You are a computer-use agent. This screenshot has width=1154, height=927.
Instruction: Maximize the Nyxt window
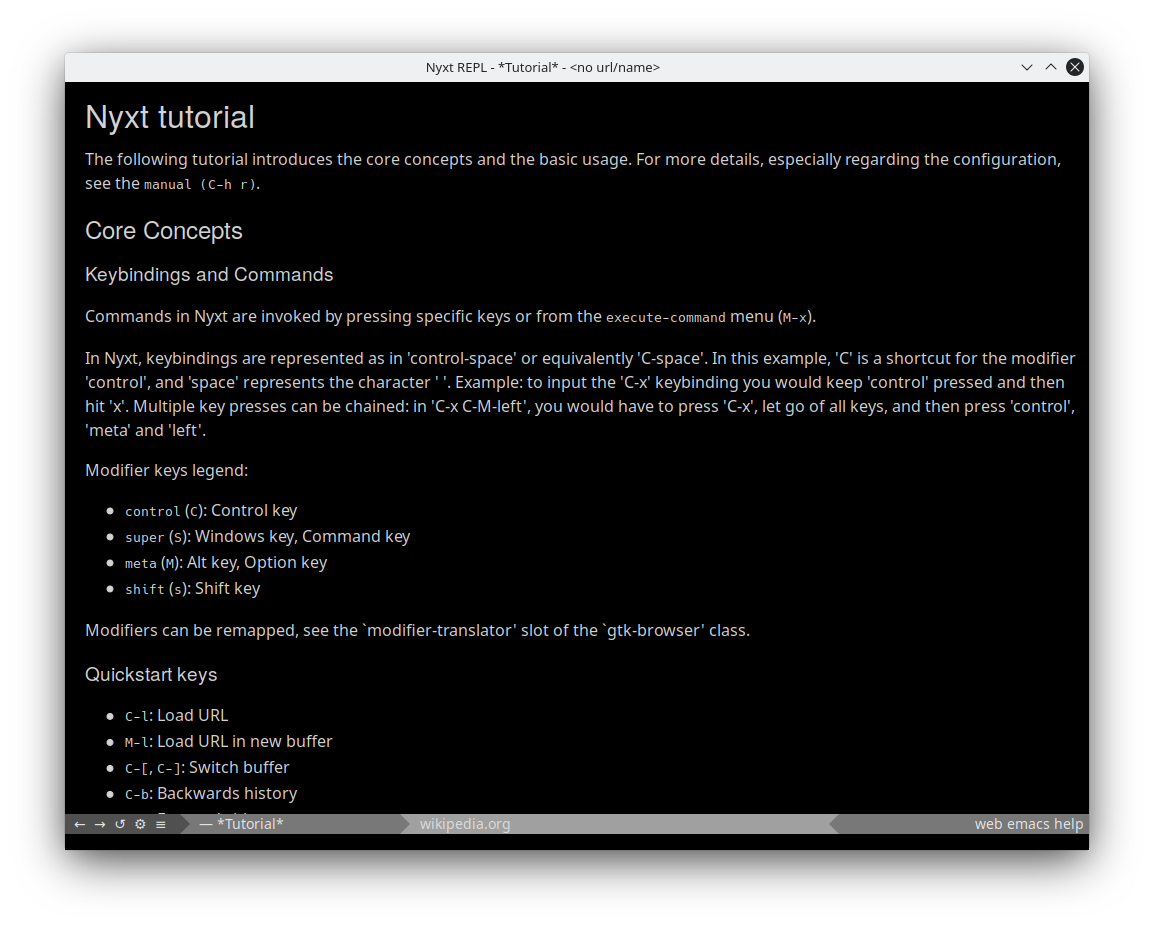point(1051,67)
